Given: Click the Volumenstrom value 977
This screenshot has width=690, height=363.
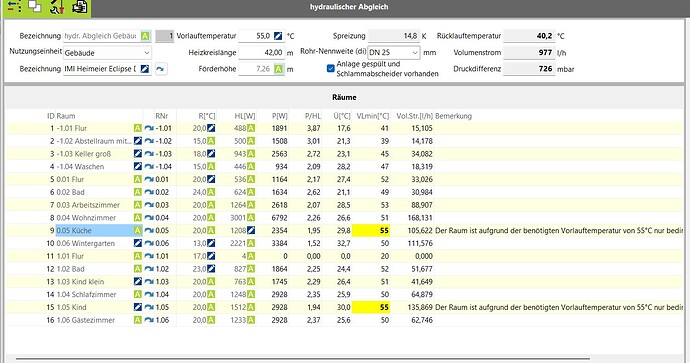Looking at the screenshot, I should click(x=529, y=53).
